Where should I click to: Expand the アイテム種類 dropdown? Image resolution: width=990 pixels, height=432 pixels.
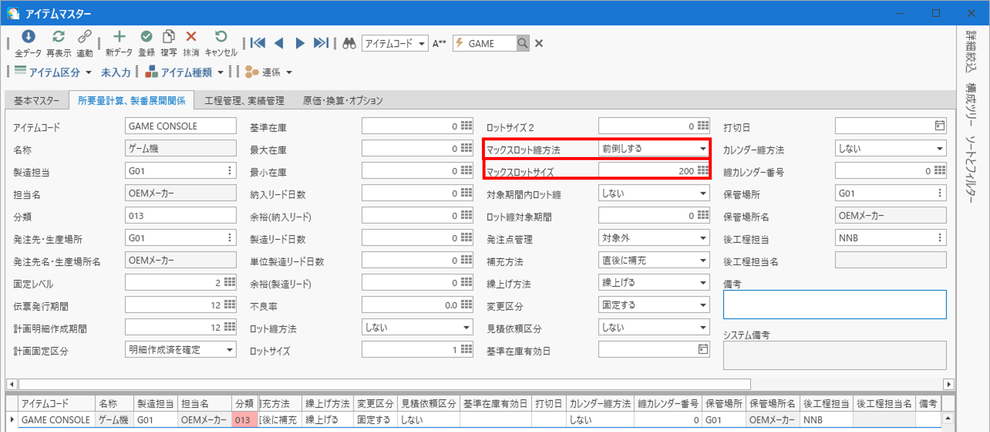pyautogui.click(x=220, y=73)
